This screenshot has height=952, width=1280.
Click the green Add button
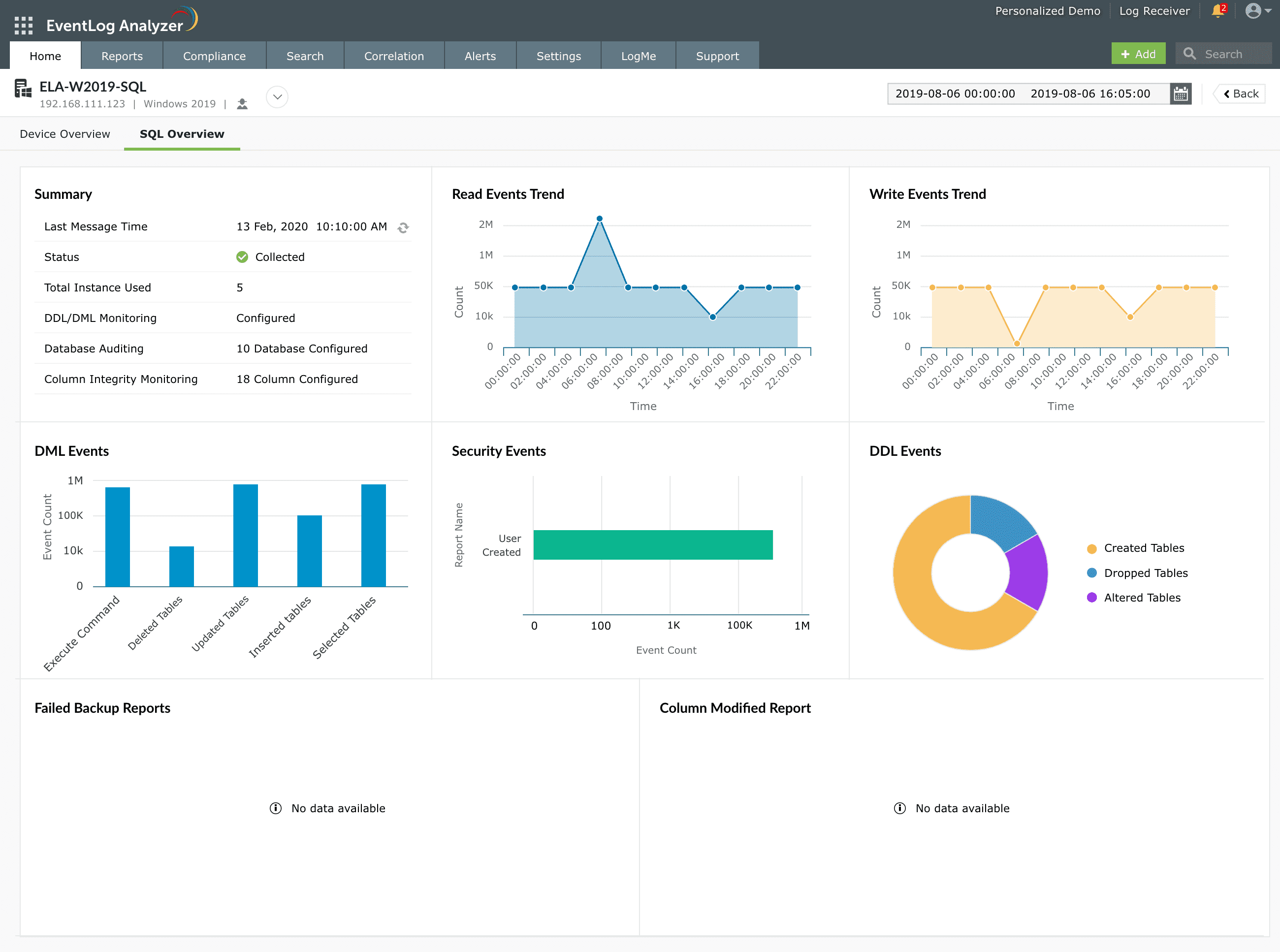pos(1138,54)
